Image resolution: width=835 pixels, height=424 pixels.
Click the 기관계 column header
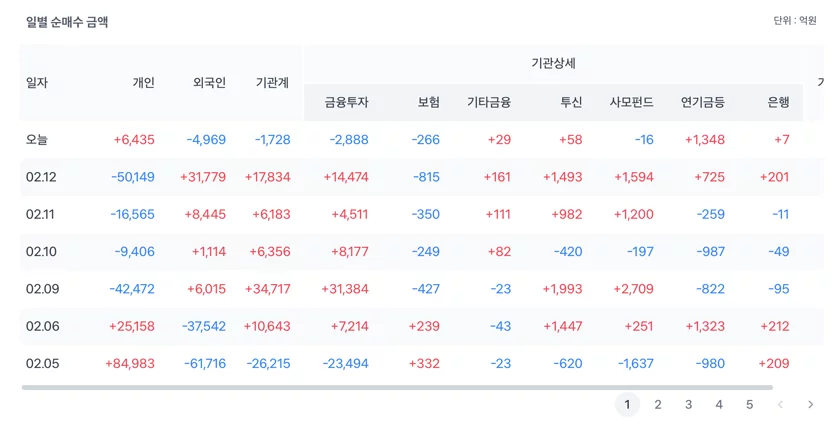pyautogui.click(x=272, y=83)
